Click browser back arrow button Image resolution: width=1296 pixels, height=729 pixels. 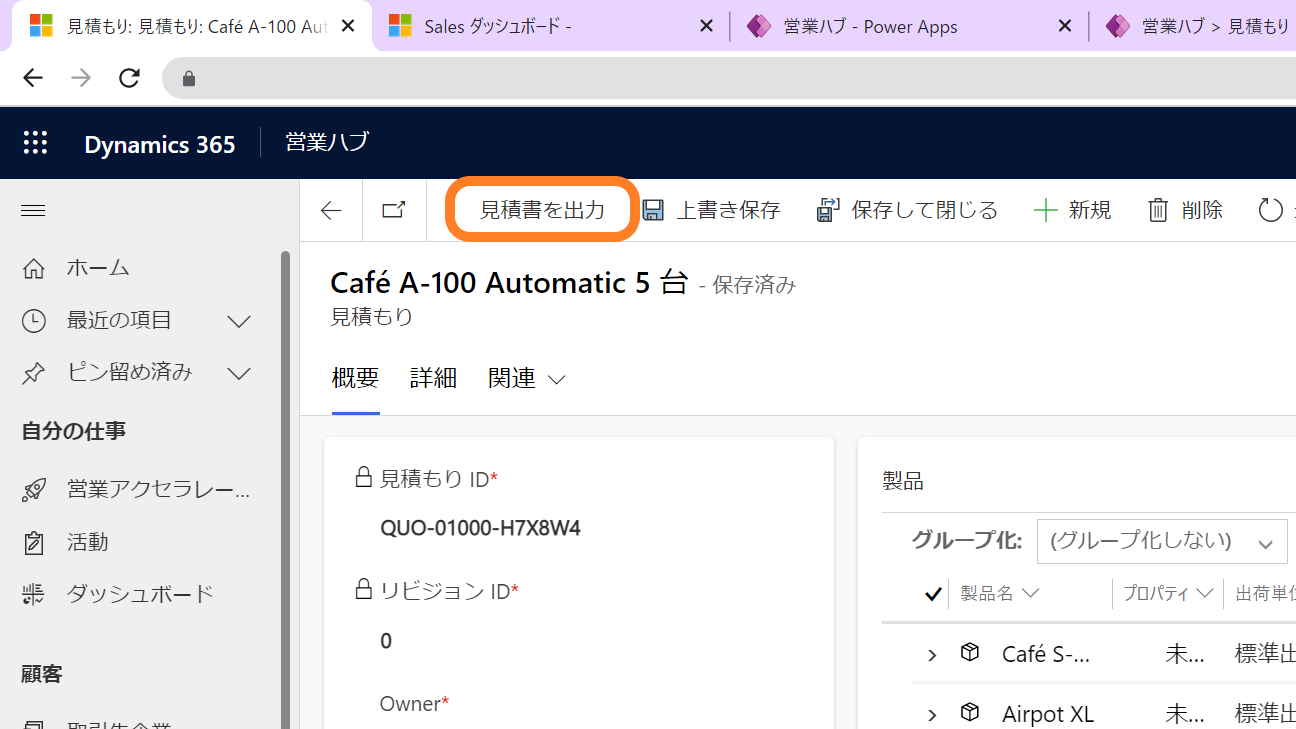click(33, 78)
